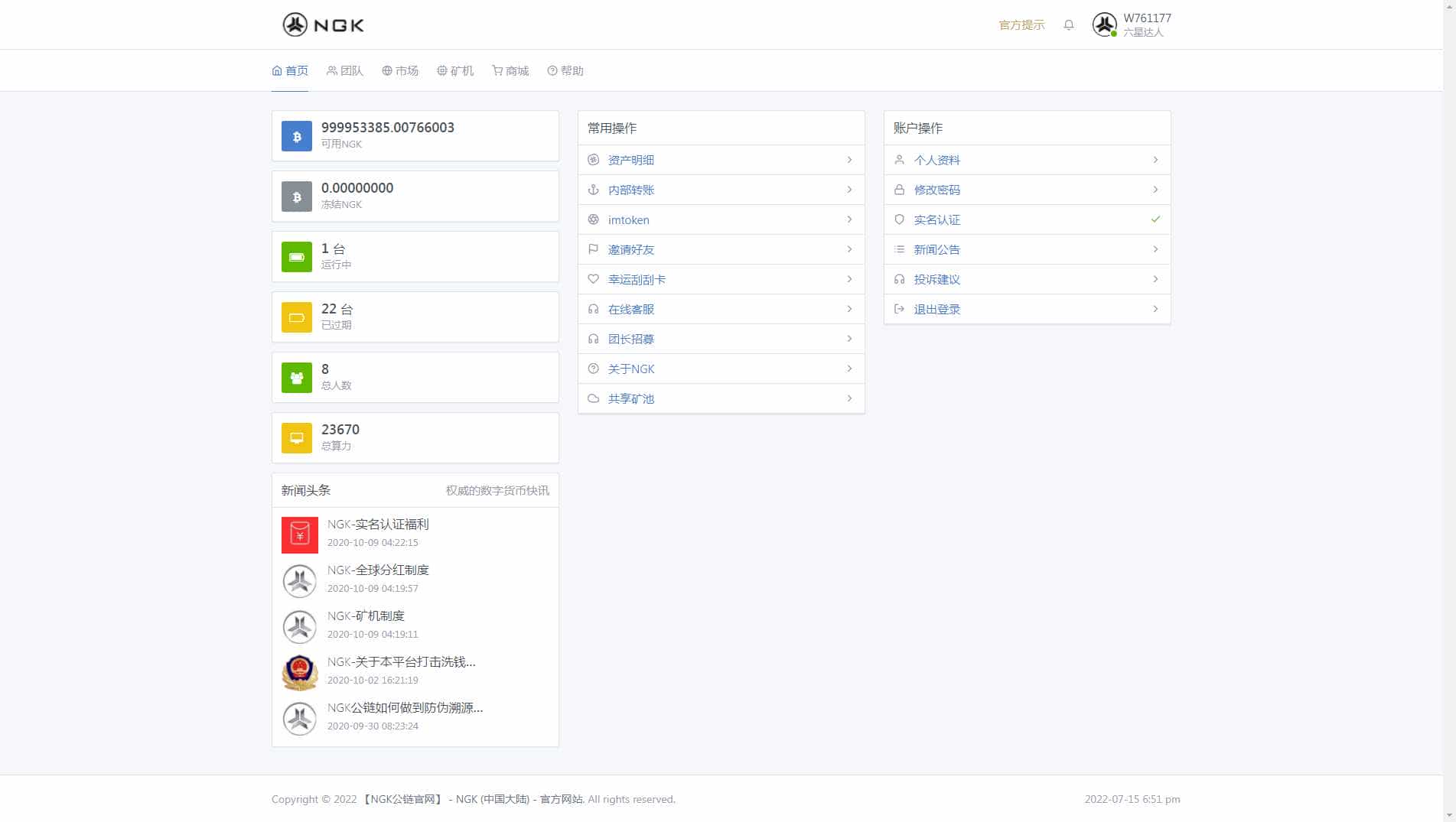Open the 帮助 help tab

(565, 70)
